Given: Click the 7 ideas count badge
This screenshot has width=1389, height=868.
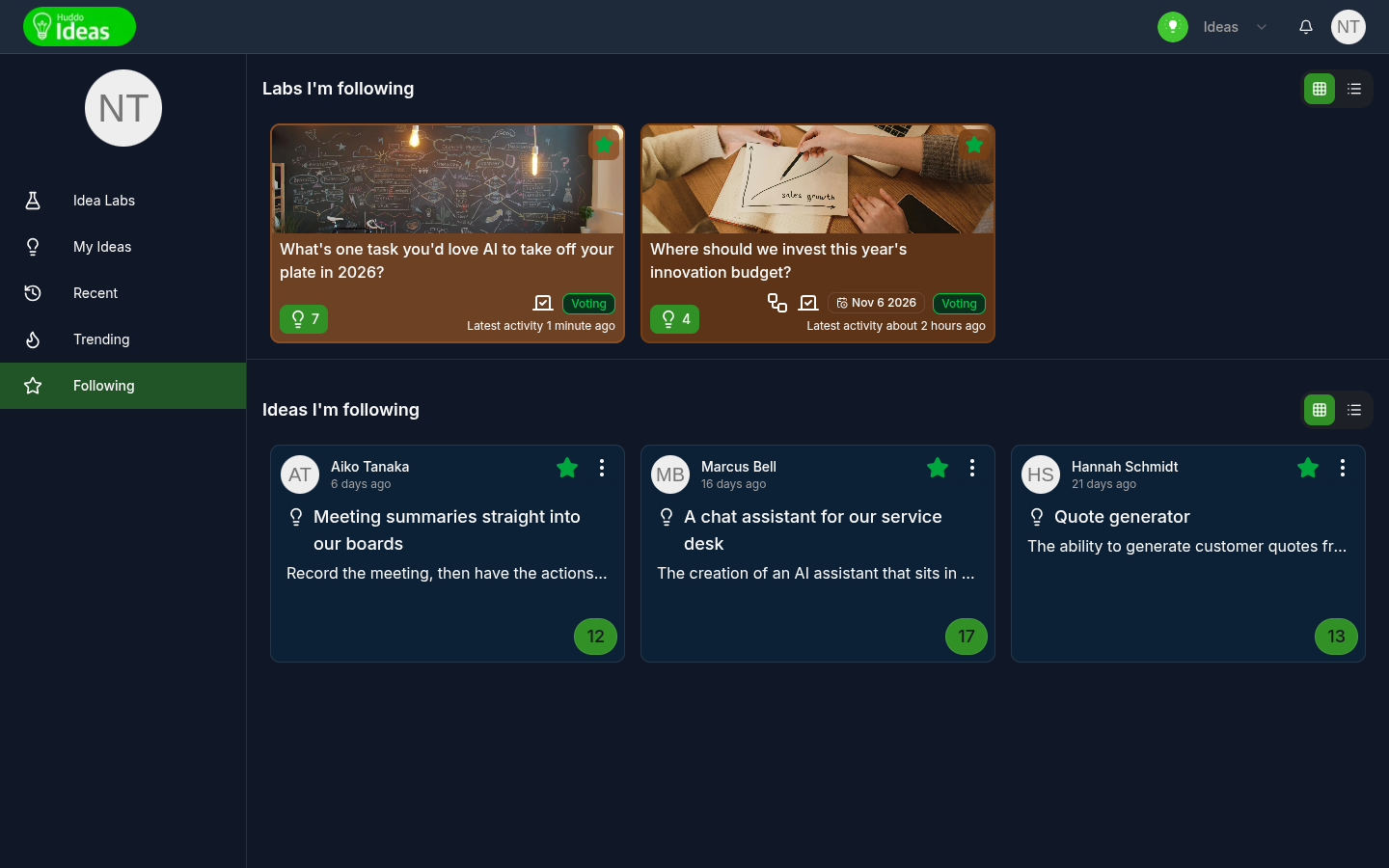Looking at the screenshot, I should pyautogui.click(x=304, y=319).
